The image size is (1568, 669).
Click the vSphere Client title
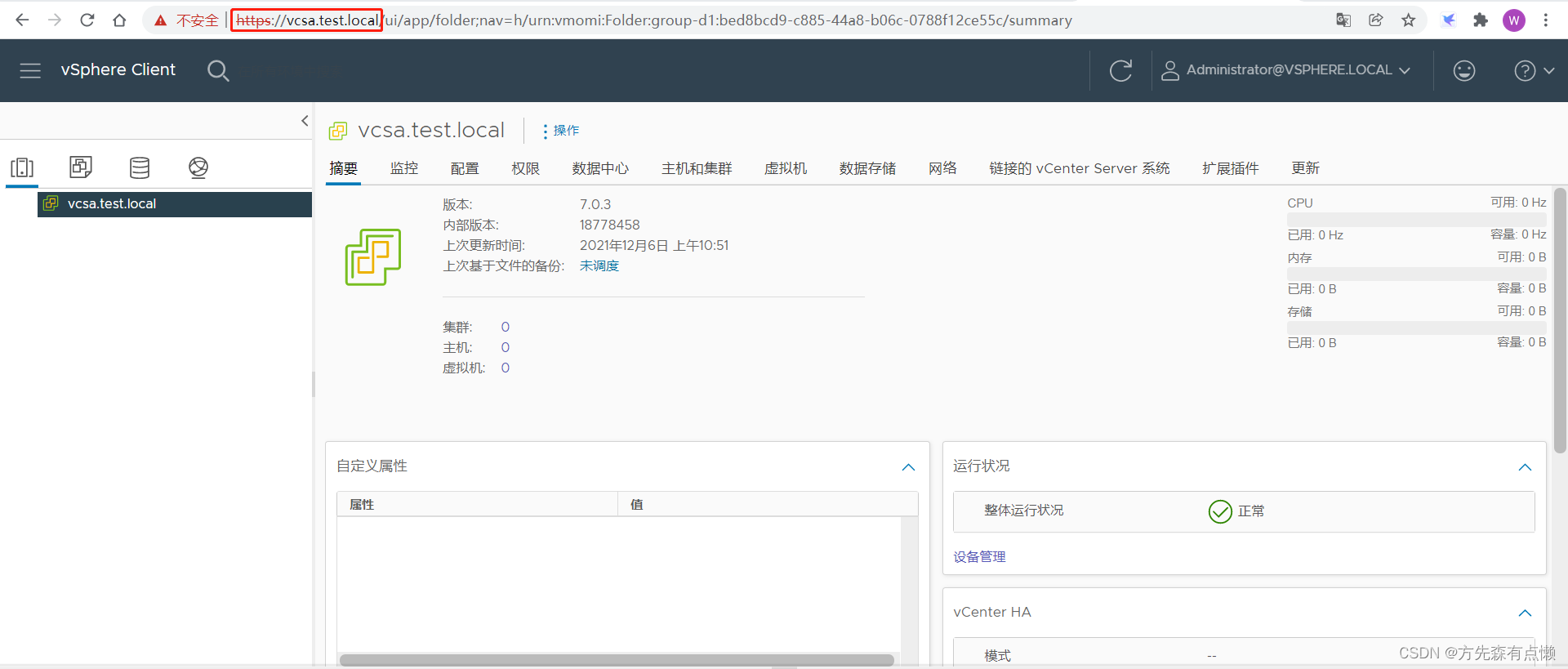(x=118, y=70)
